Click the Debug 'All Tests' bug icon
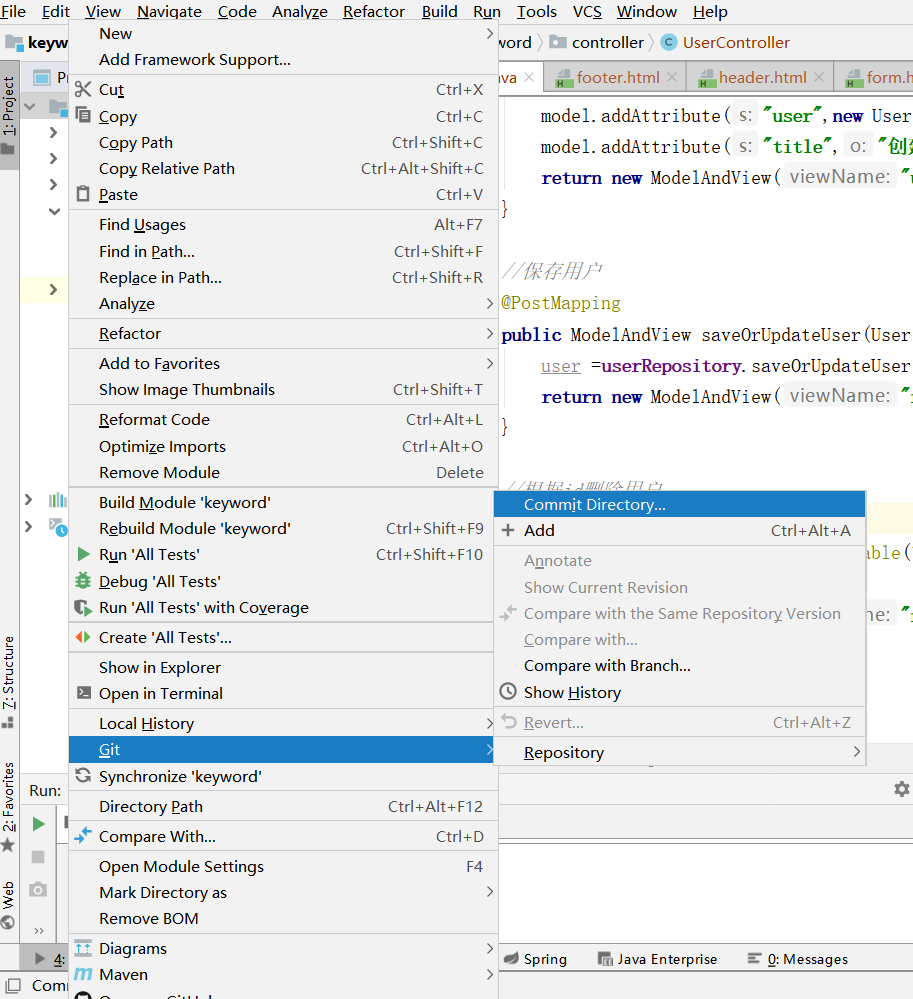 (x=83, y=580)
